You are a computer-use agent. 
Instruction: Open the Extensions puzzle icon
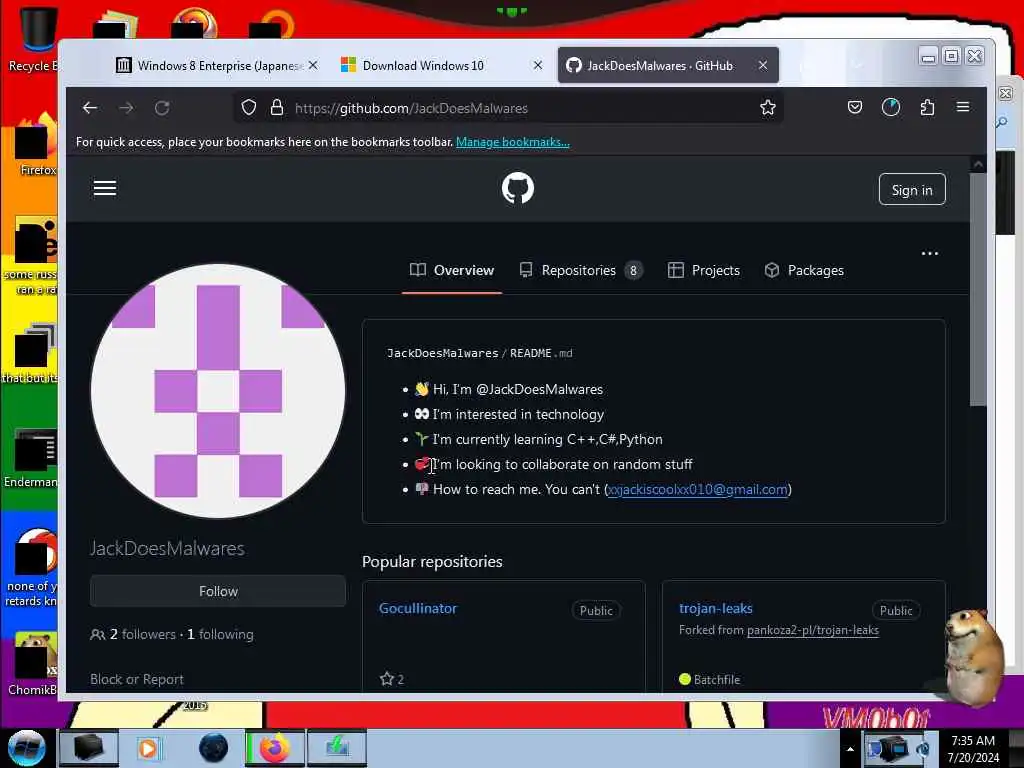927,108
